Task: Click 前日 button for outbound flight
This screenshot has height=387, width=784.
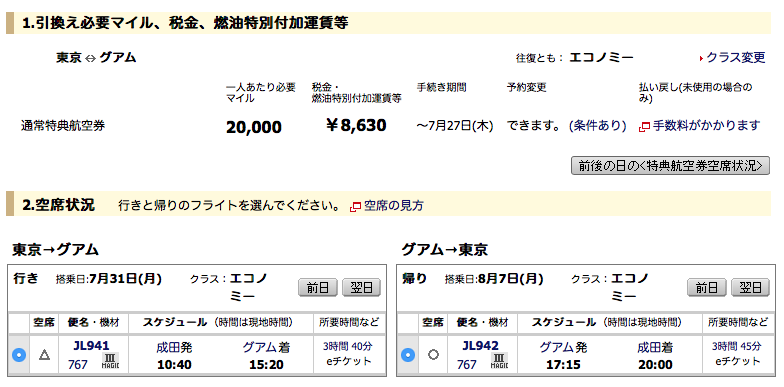Action: pos(318,288)
